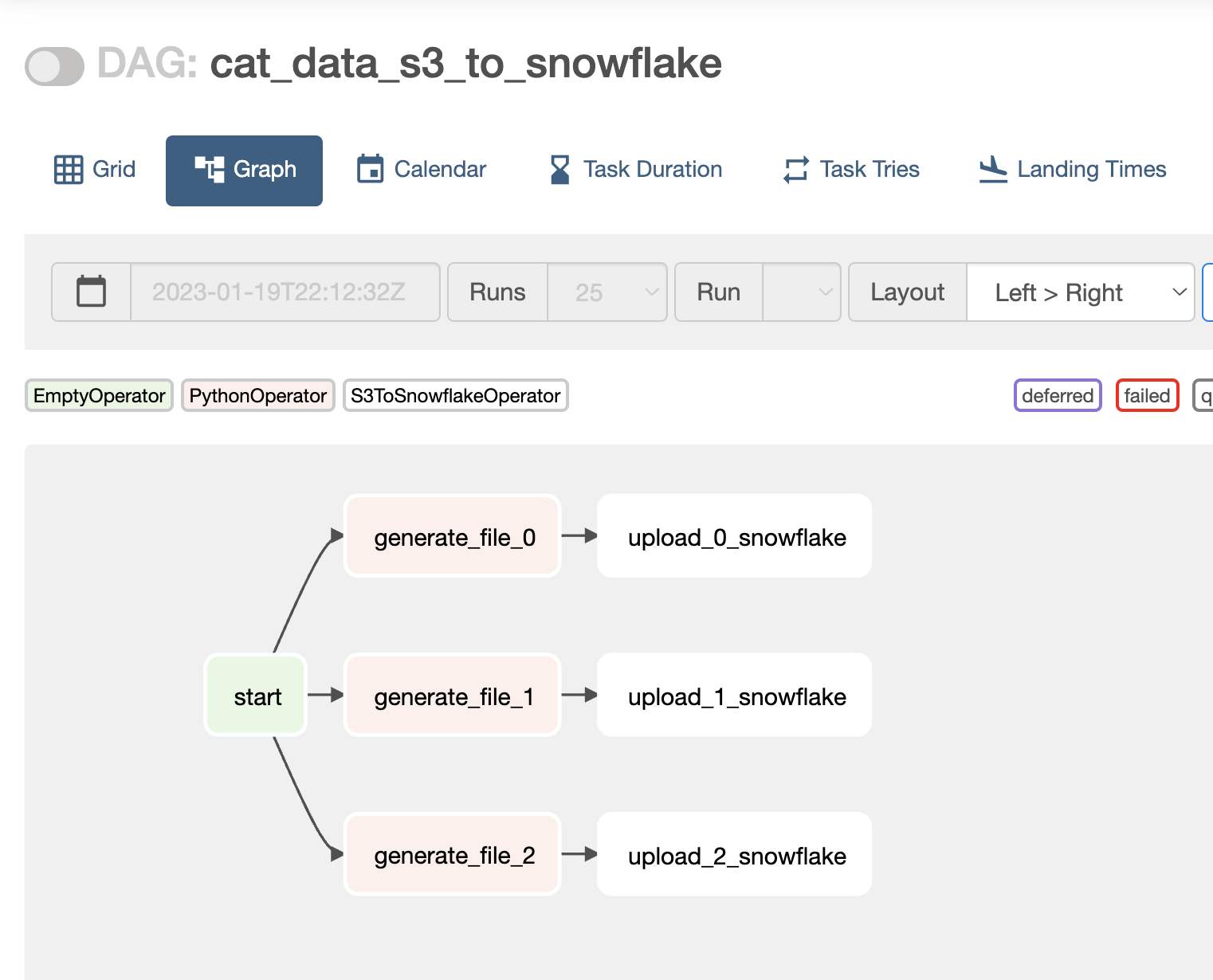Open the Run selection dropdown

802,292
